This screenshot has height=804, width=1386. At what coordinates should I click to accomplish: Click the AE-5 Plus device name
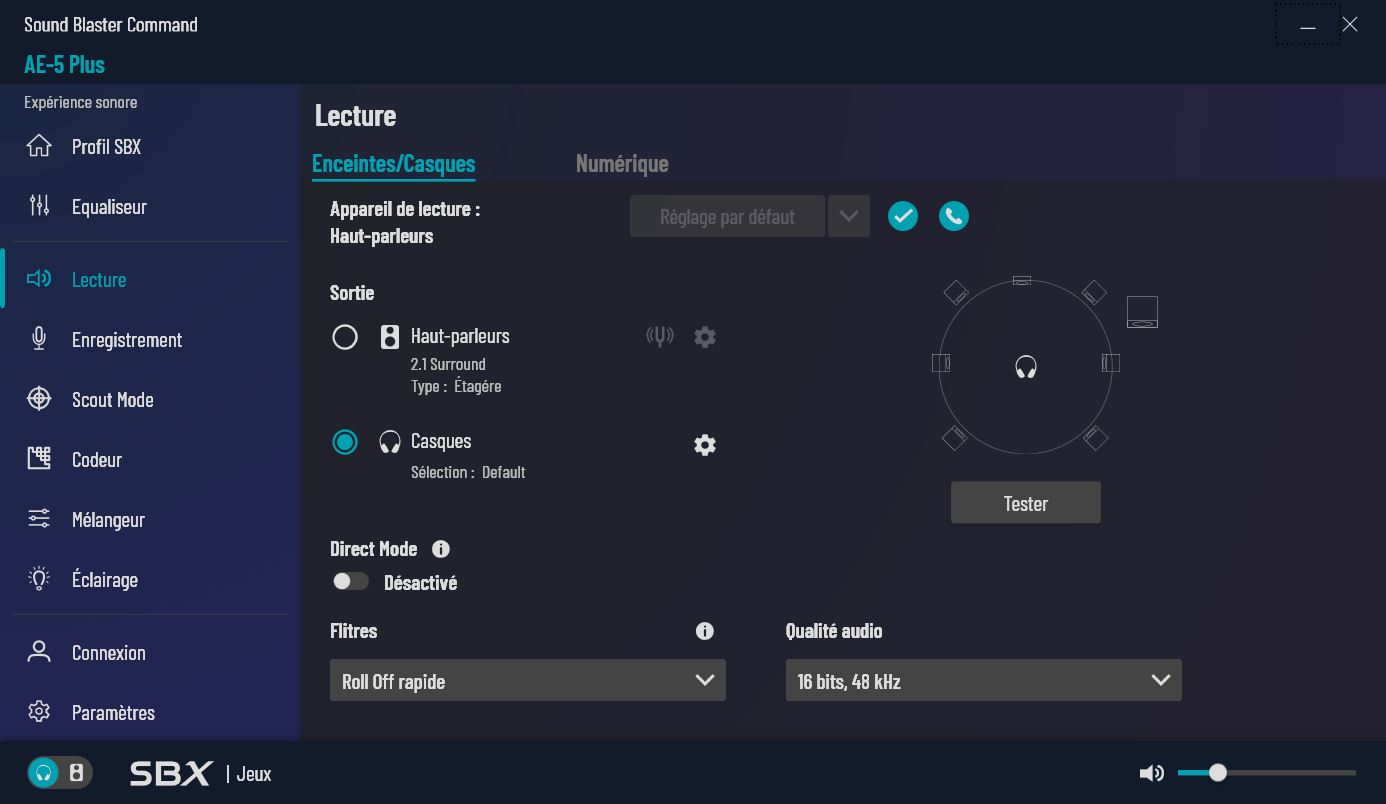click(x=65, y=64)
